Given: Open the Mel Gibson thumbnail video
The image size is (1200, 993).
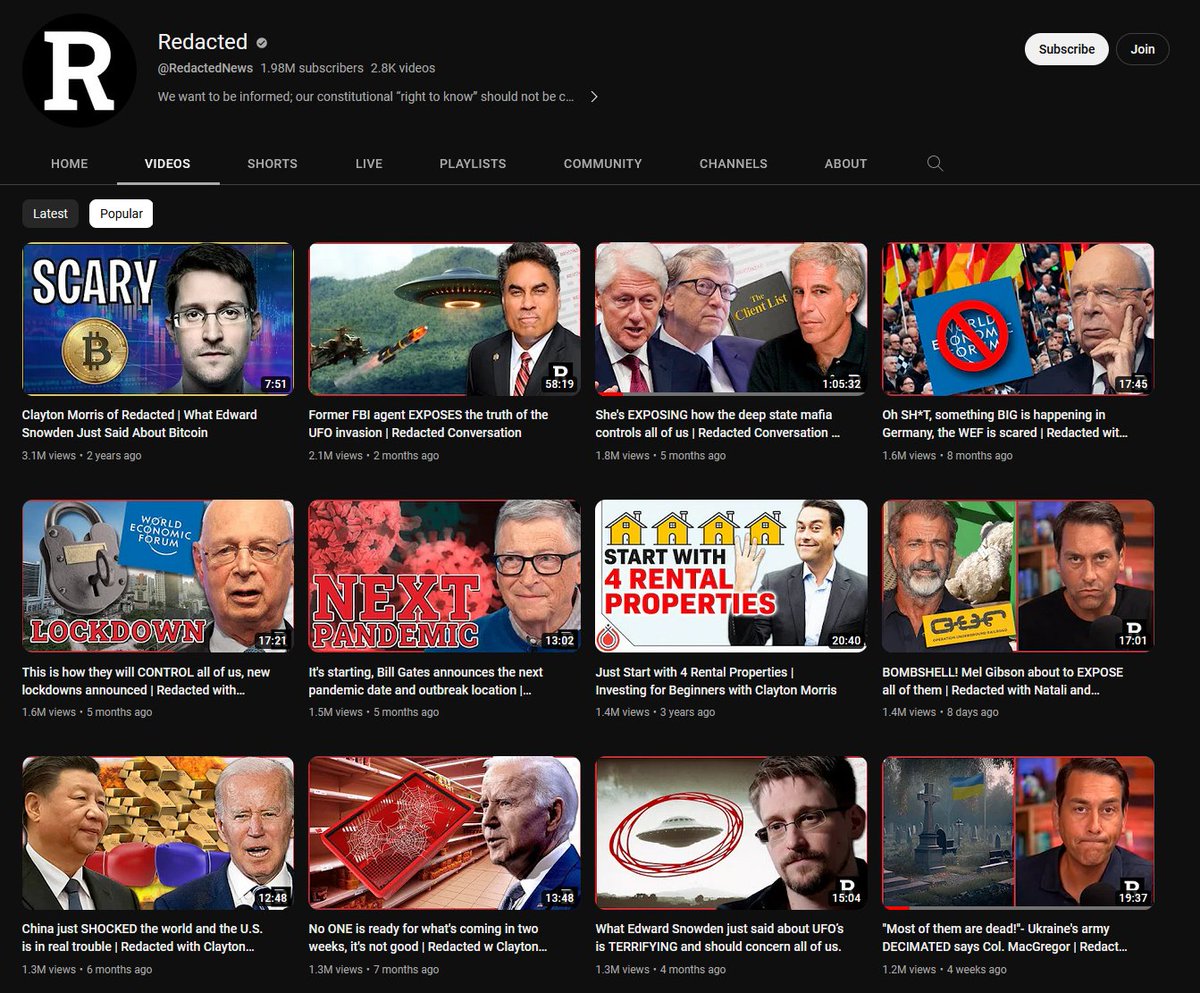Looking at the screenshot, I should pos(1018,576).
